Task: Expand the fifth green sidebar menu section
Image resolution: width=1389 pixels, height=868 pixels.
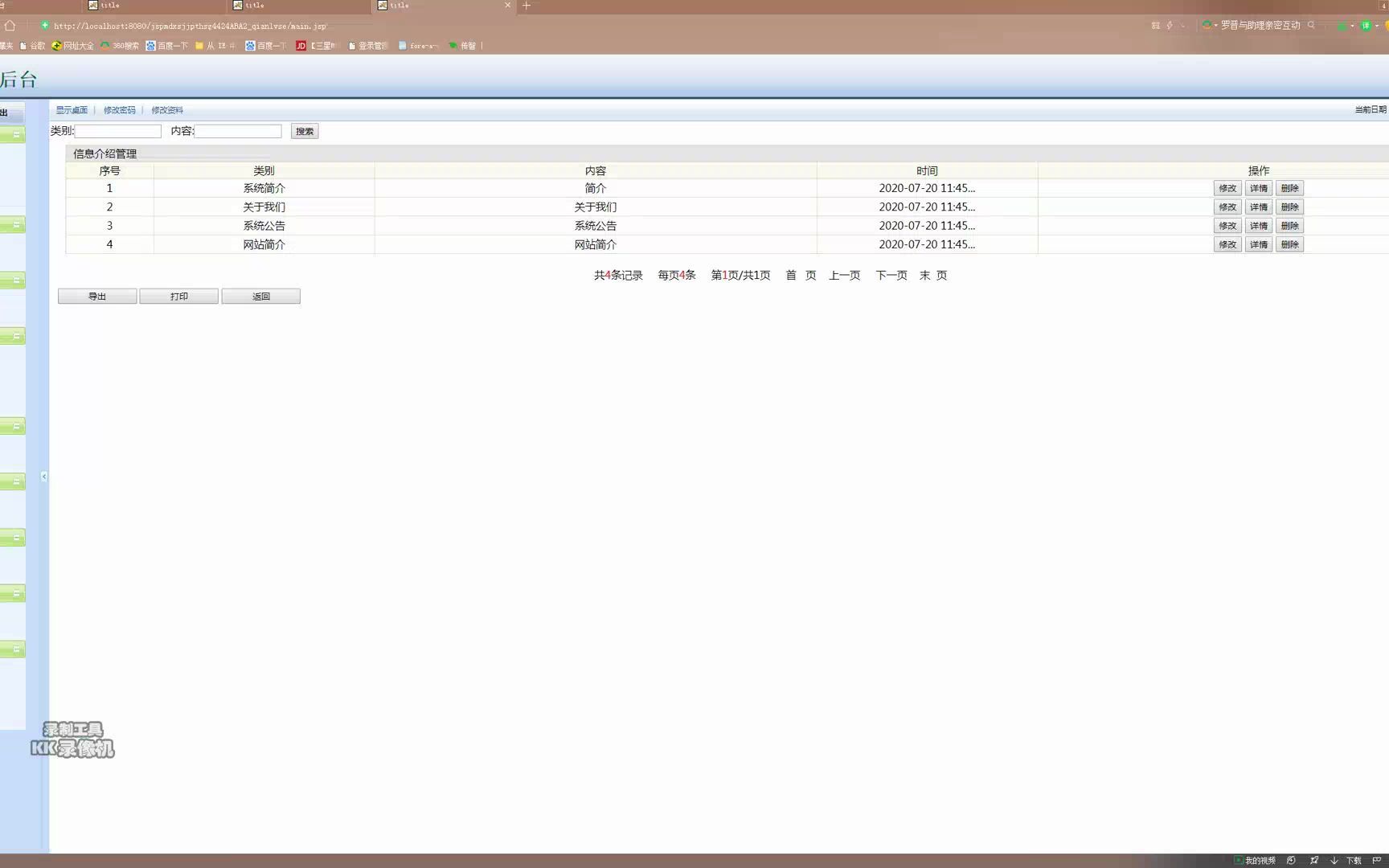Action: (13, 426)
